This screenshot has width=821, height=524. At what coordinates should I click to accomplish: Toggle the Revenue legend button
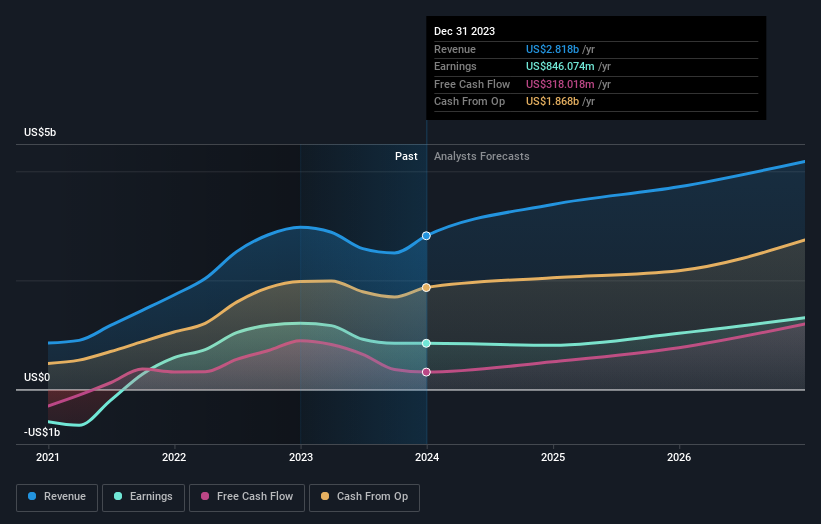57,497
